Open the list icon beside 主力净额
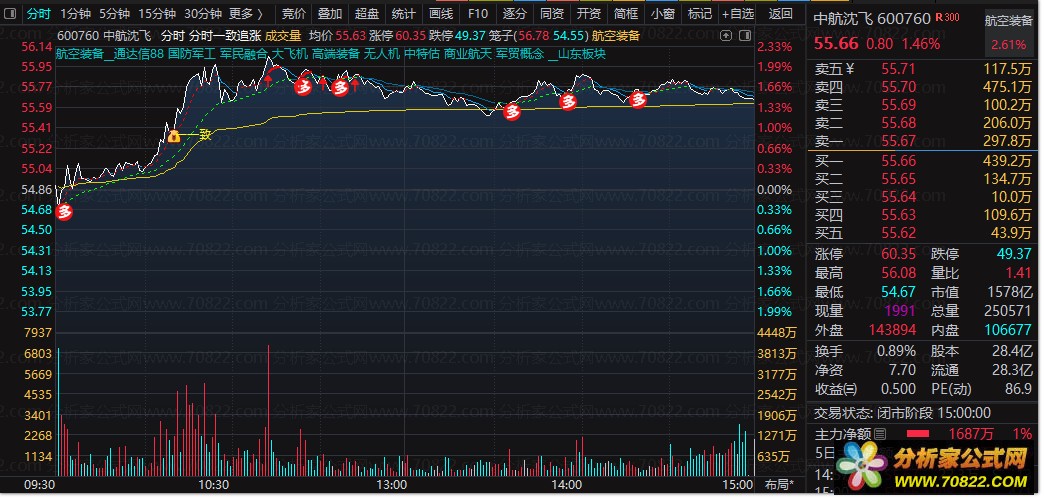Screen dimensions: 1044x498 [x=880, y=434]
